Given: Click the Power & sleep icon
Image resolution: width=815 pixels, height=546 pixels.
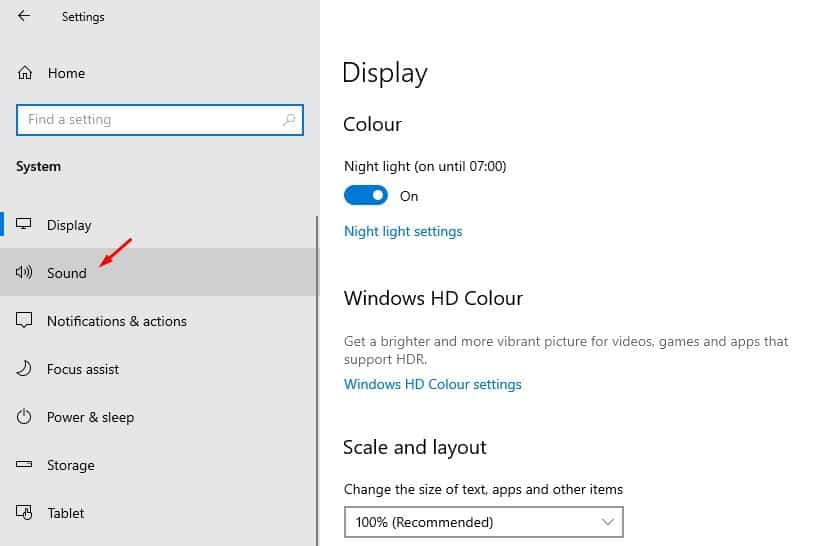Looking at the screenshot, I should click(x=24, y=417).
